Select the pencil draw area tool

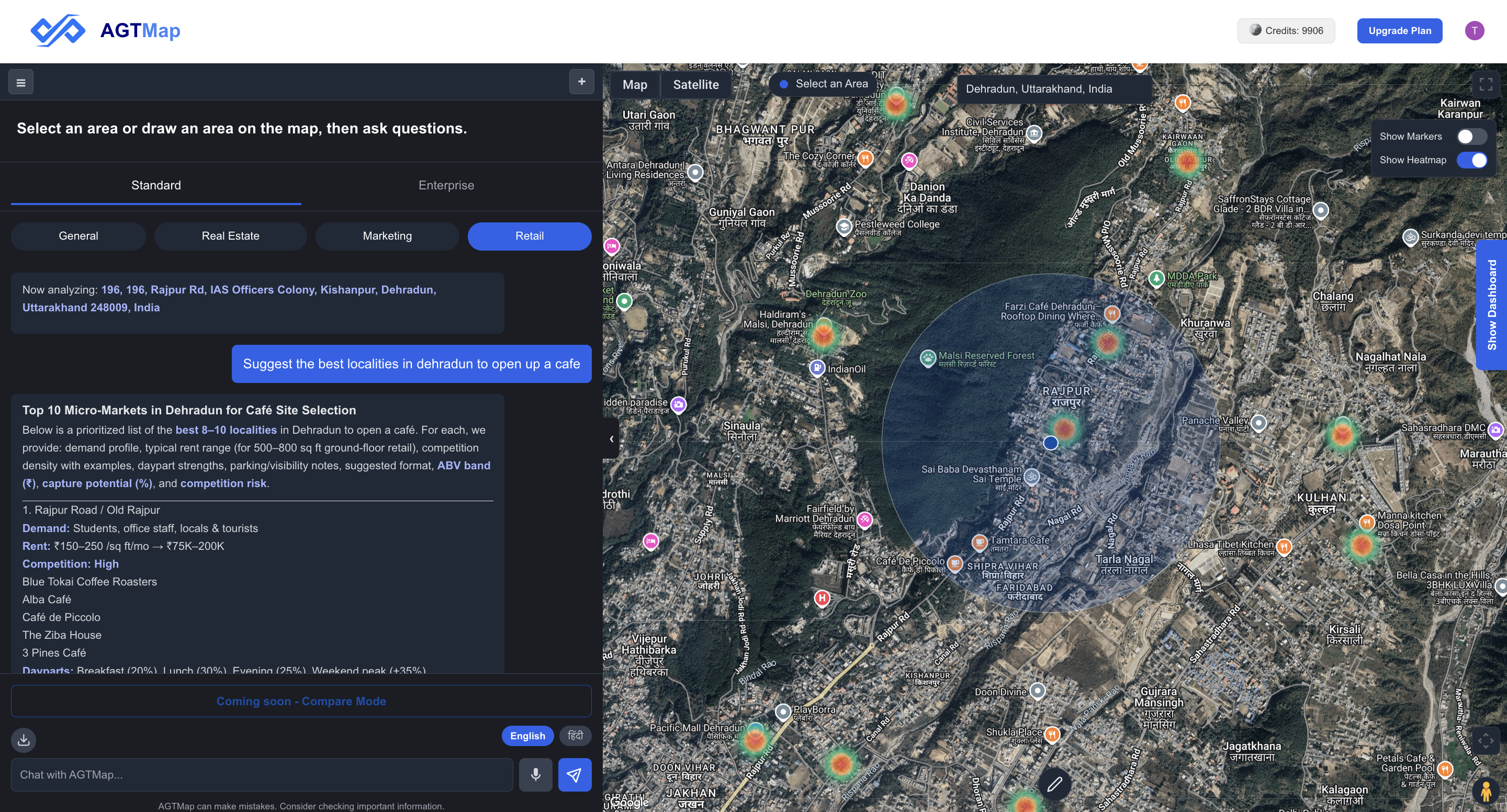click(1054, 784)
